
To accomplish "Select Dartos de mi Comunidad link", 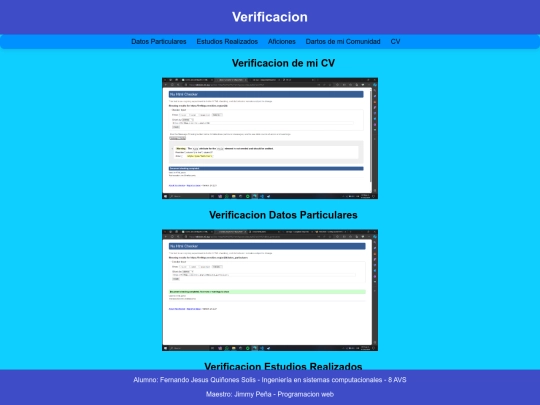I will [343, 42].
